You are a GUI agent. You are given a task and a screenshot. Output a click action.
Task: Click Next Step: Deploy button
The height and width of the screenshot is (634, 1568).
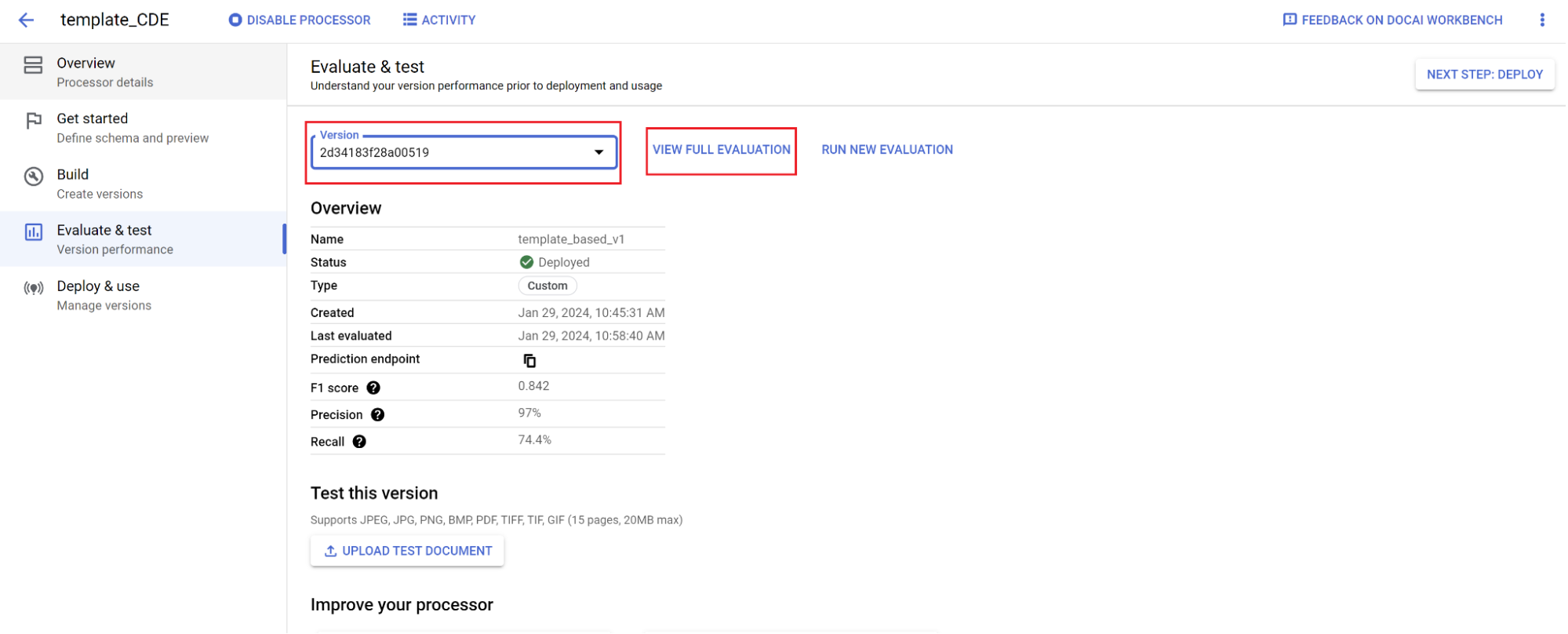1484,75
